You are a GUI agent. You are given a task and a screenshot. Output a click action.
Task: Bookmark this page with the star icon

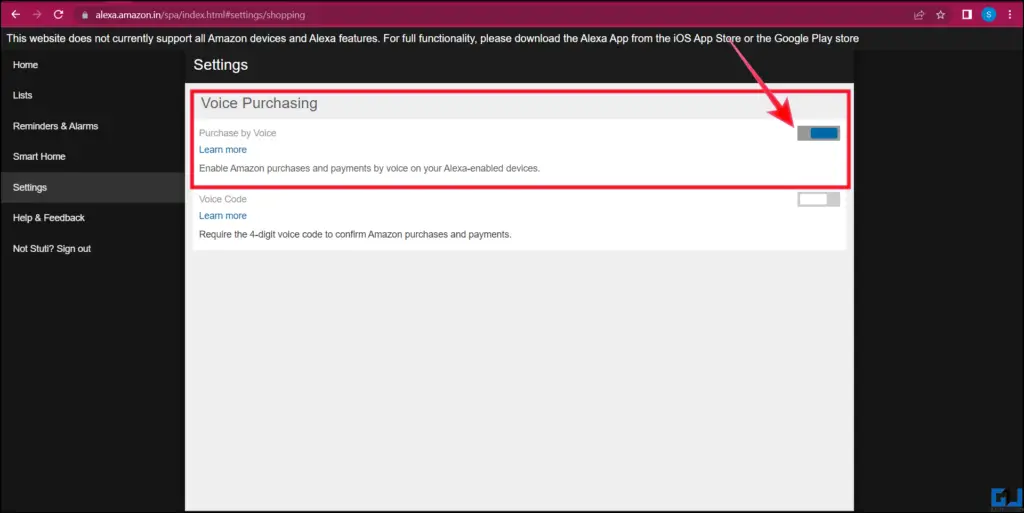tap(940, 14)
